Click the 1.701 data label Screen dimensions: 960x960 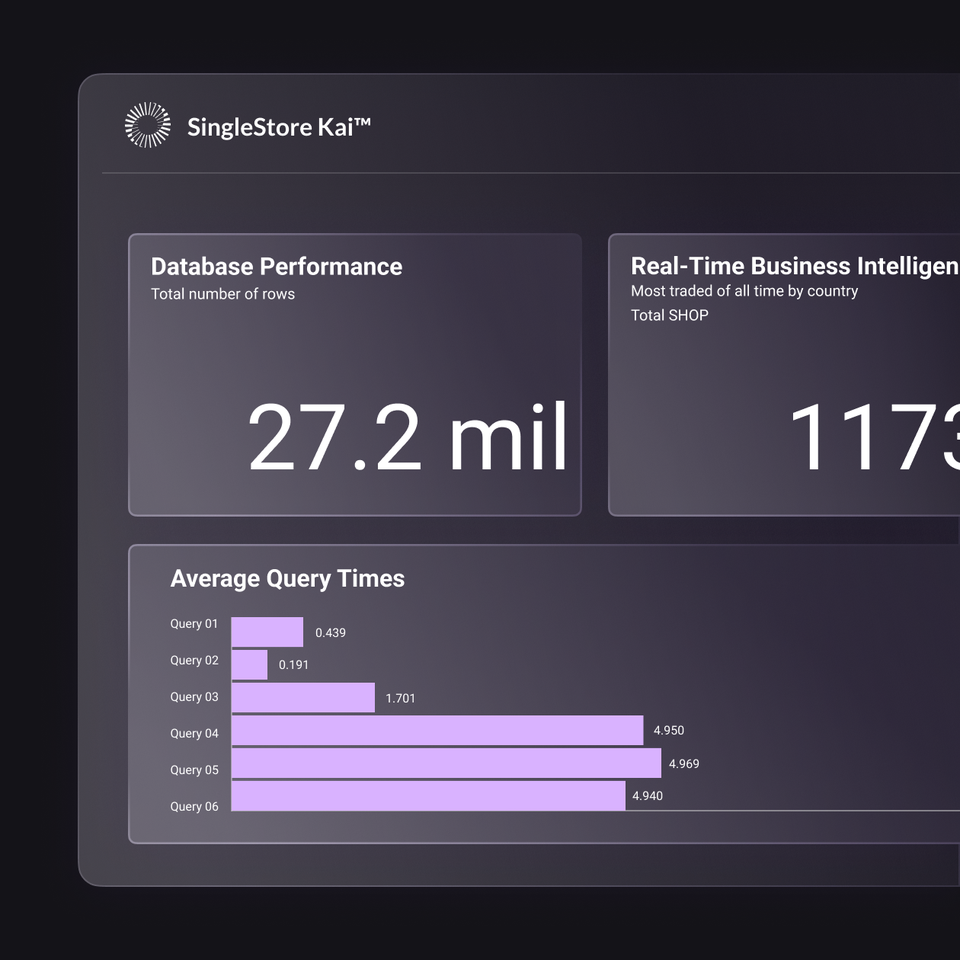399,698
